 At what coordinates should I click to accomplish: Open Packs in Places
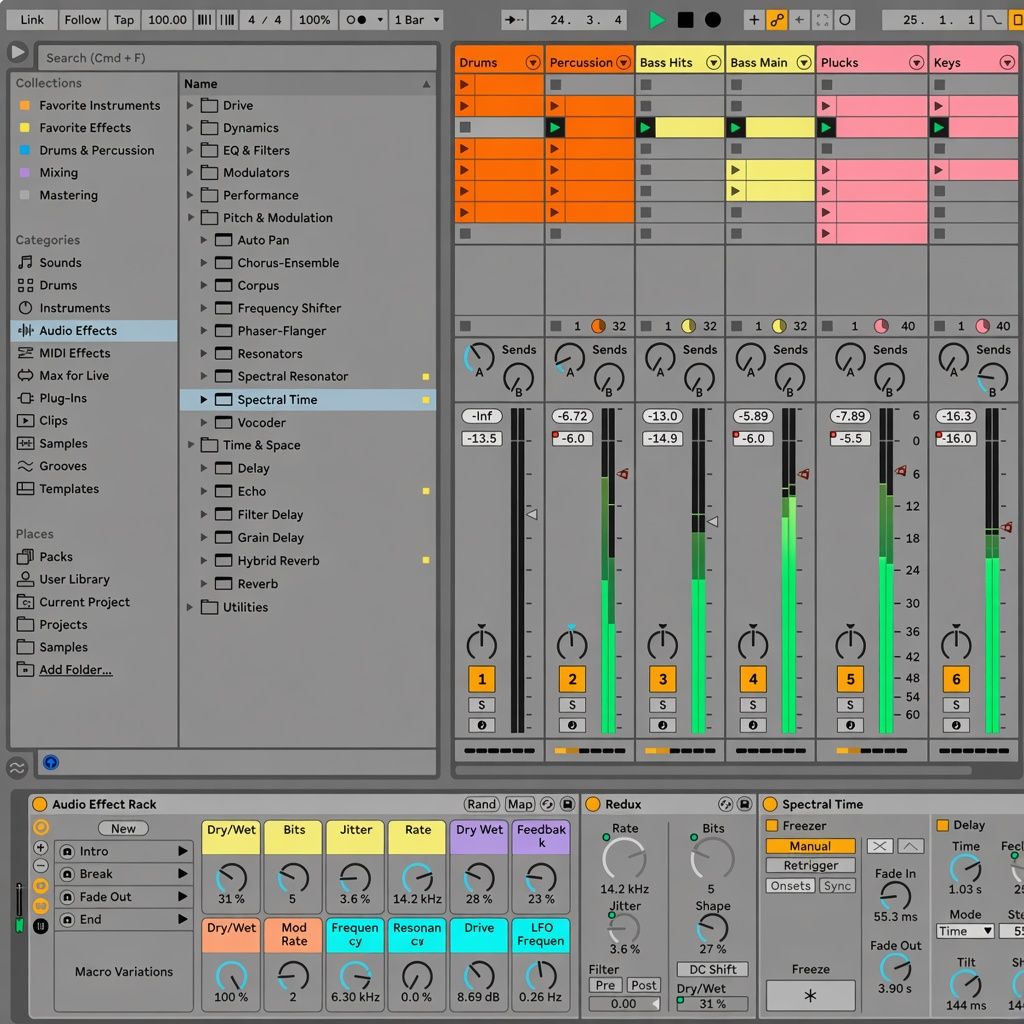coord(56,557)
